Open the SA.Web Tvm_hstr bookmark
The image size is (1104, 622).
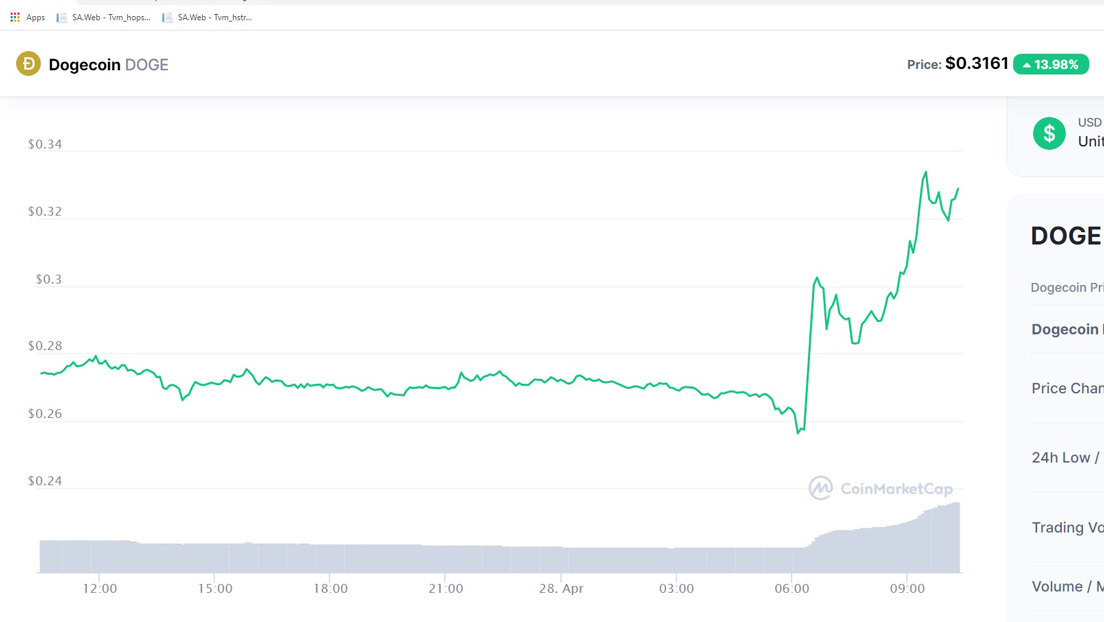pos(208,17)
